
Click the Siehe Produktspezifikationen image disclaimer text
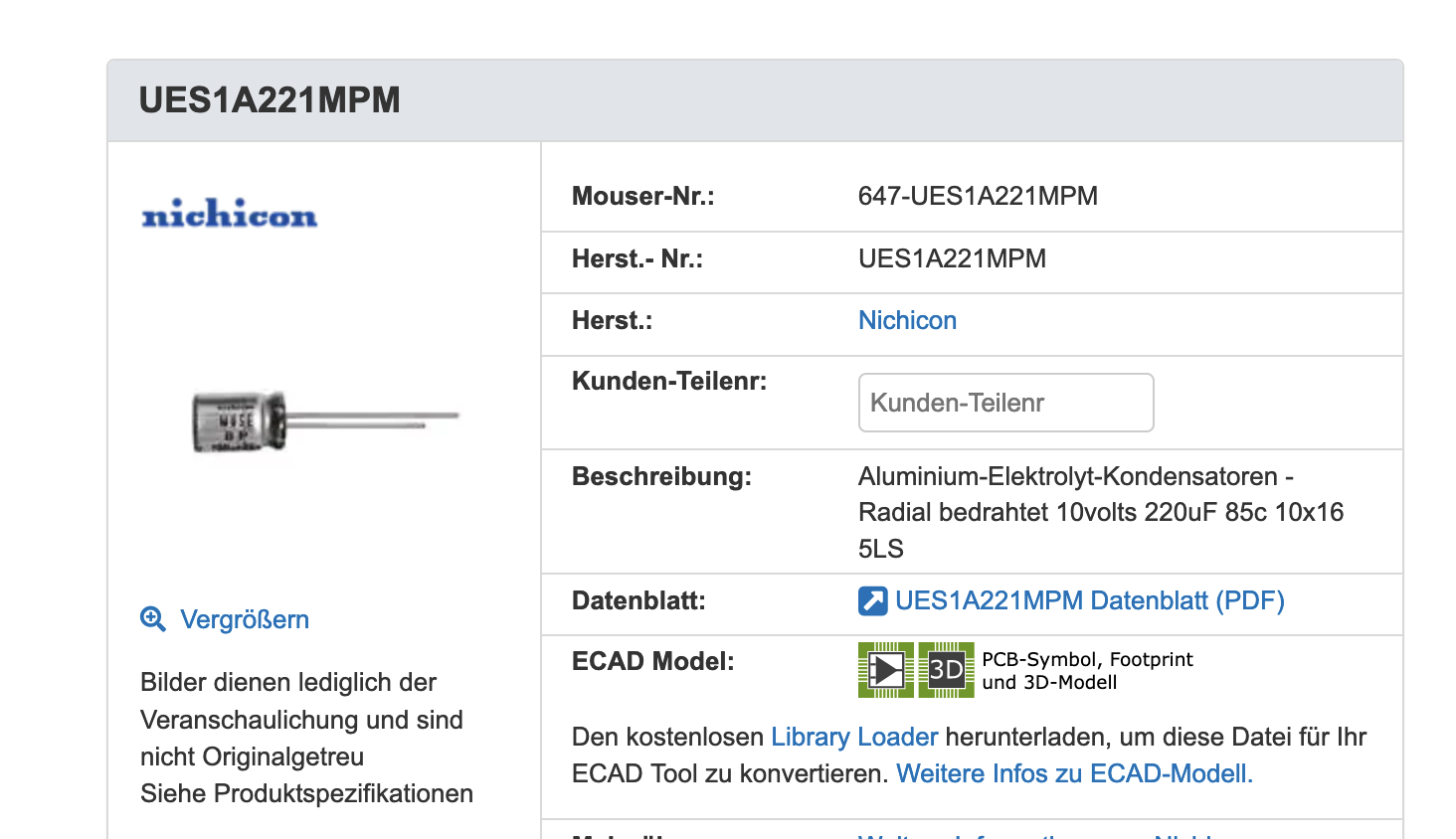(306, 793)
